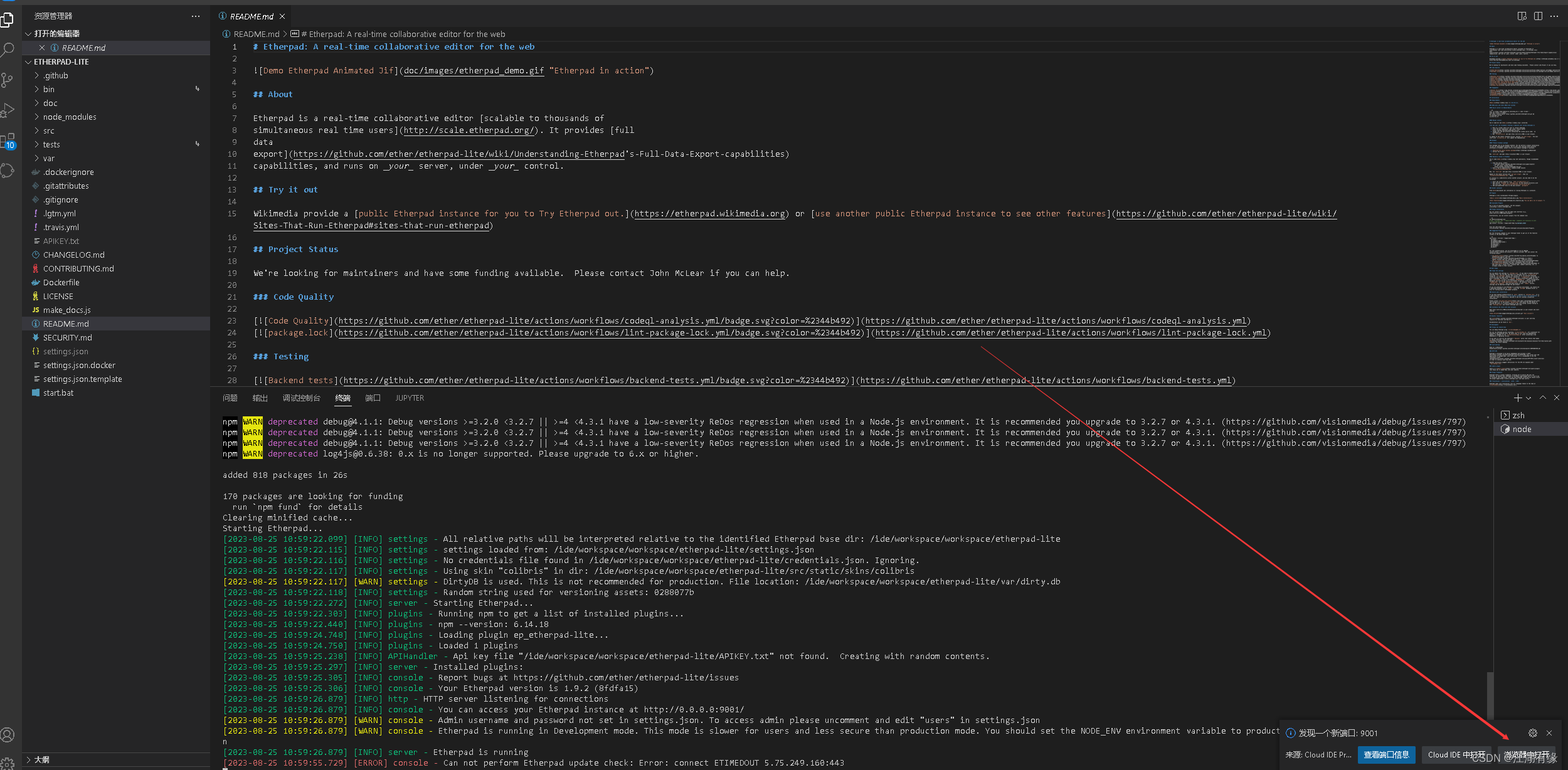The image size is (1568, 770).
Task: Expand the doc folder
Action: (116, 103)
